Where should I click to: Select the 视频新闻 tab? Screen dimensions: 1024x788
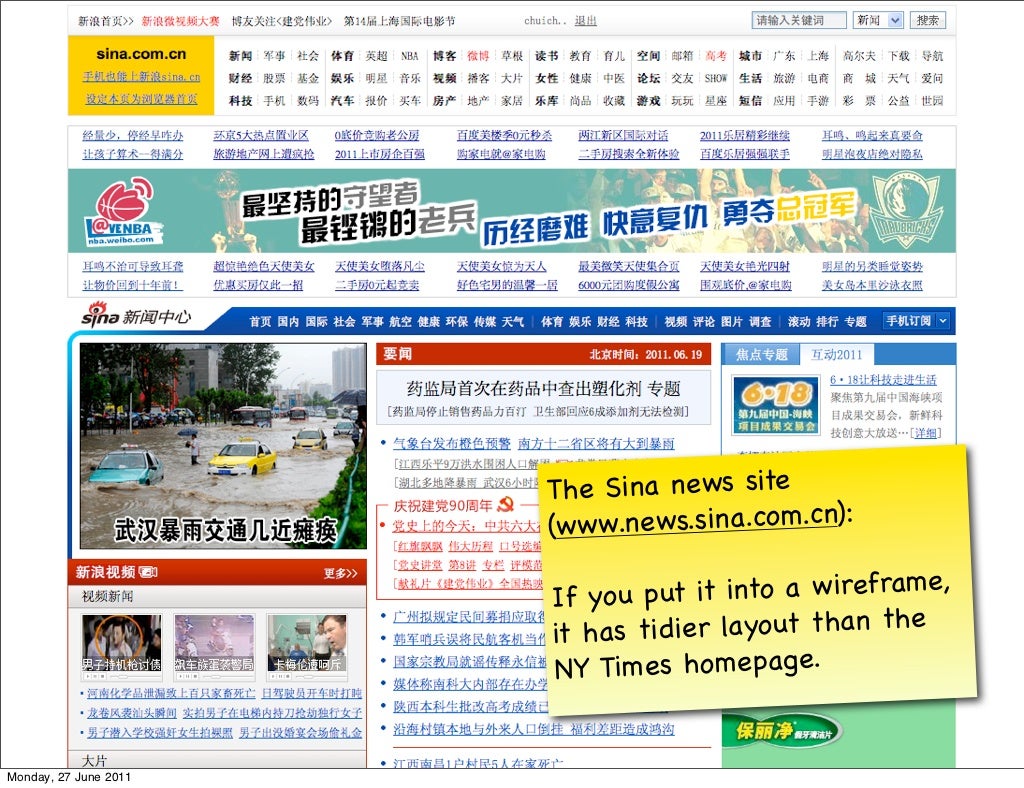[x=107, y=596]
